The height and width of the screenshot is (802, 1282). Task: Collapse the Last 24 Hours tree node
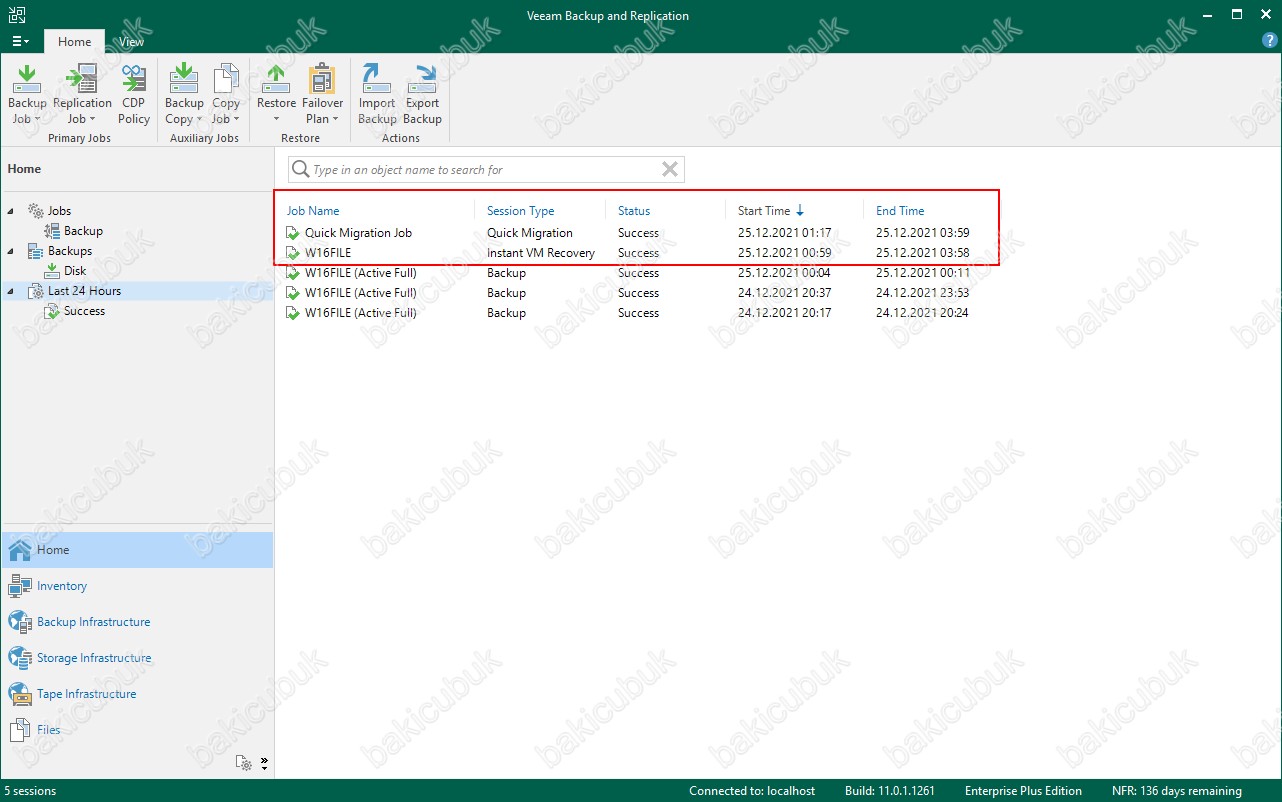(11, 291)
